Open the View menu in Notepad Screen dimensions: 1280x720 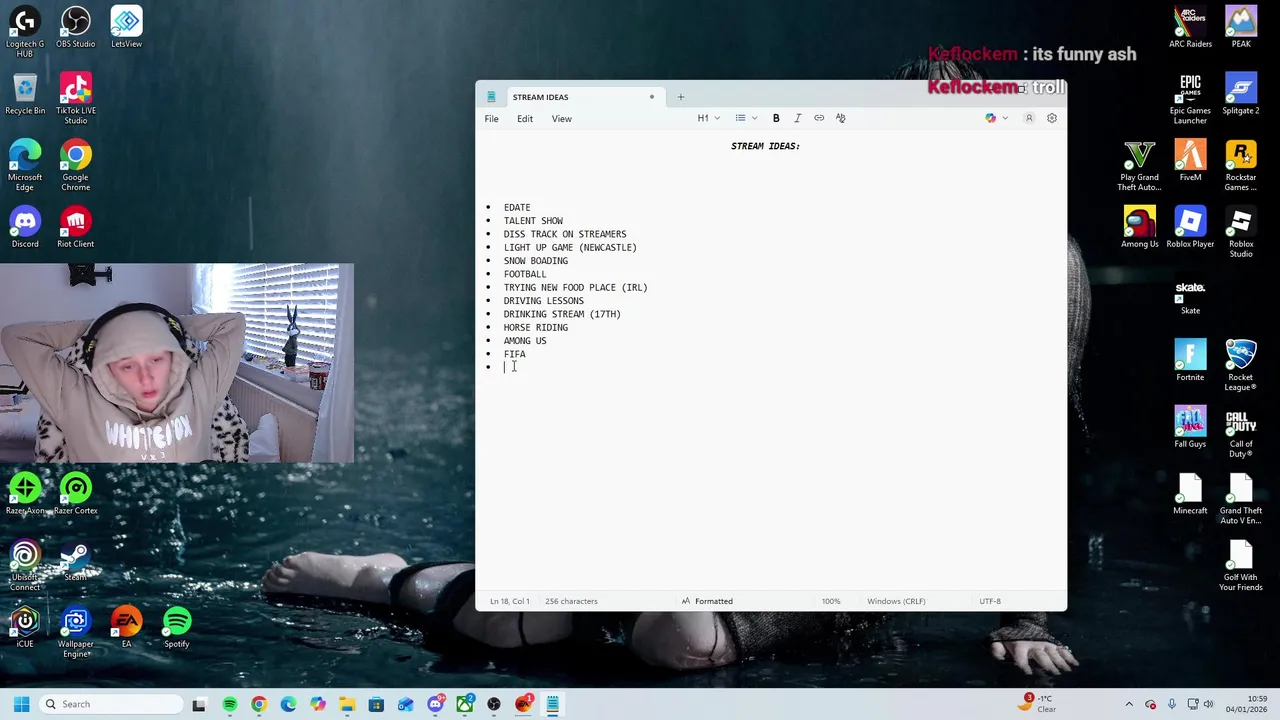562,119
